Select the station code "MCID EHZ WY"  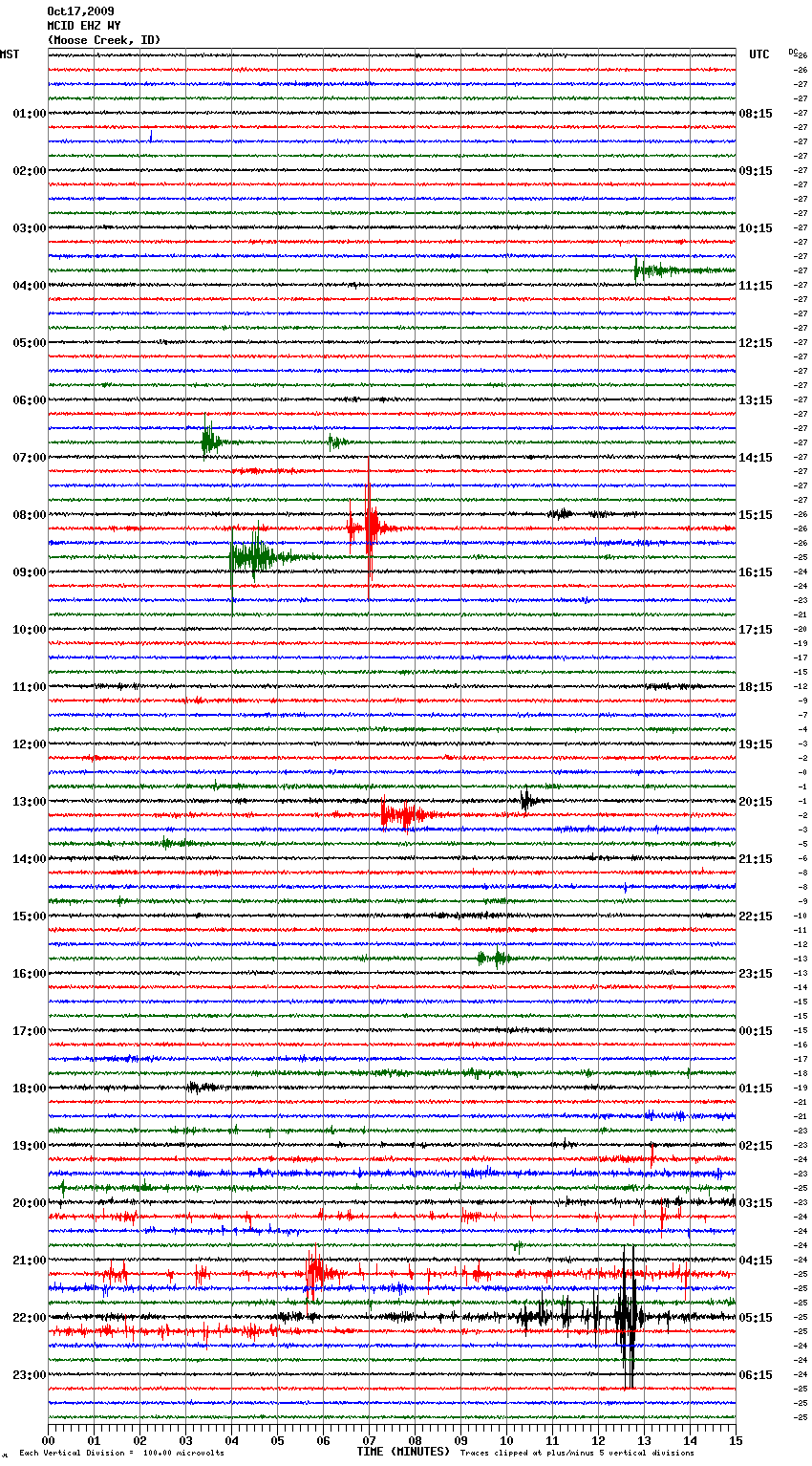[x=84, y=26]
